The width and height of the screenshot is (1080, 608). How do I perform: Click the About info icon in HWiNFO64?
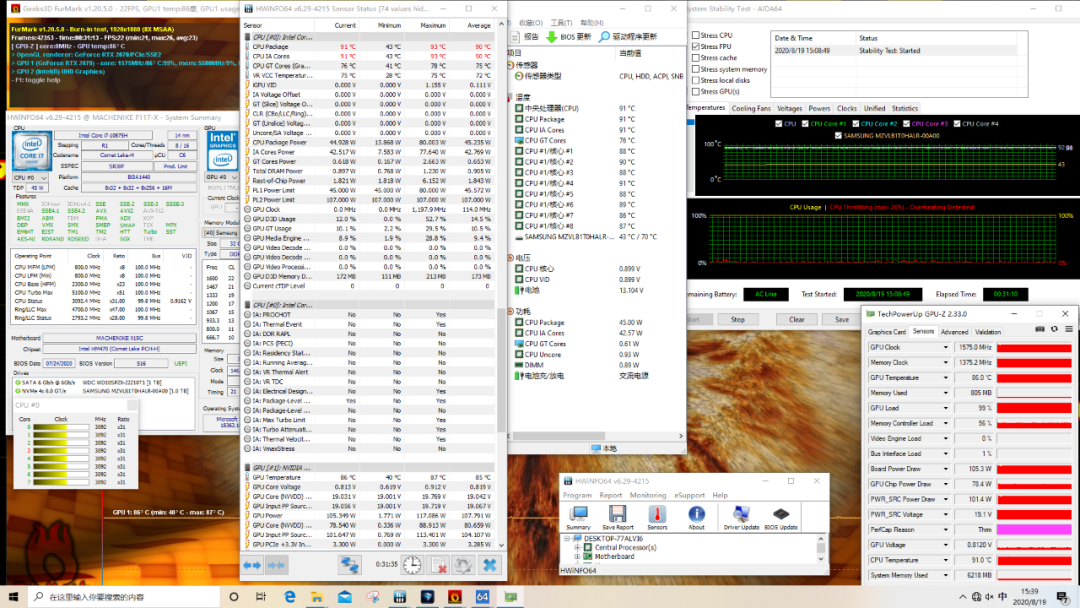[x=696, y=514]
